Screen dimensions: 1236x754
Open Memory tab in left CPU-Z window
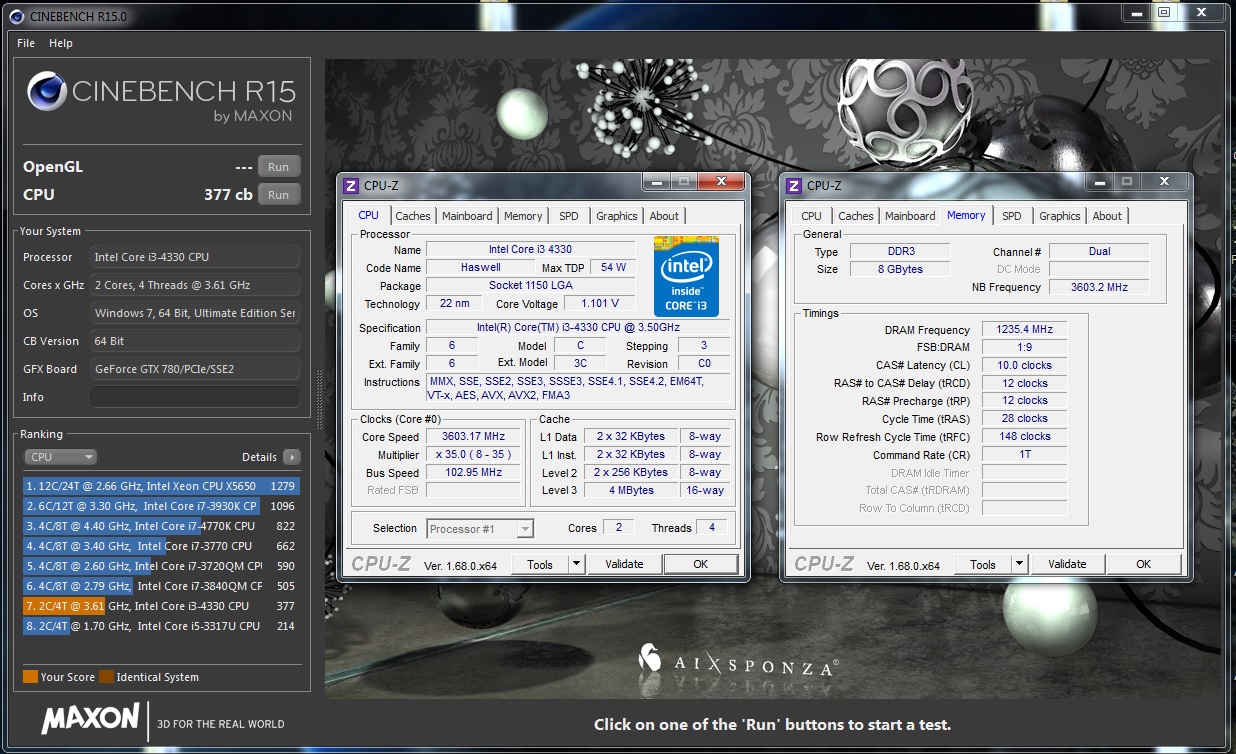[x=523, y=216]
